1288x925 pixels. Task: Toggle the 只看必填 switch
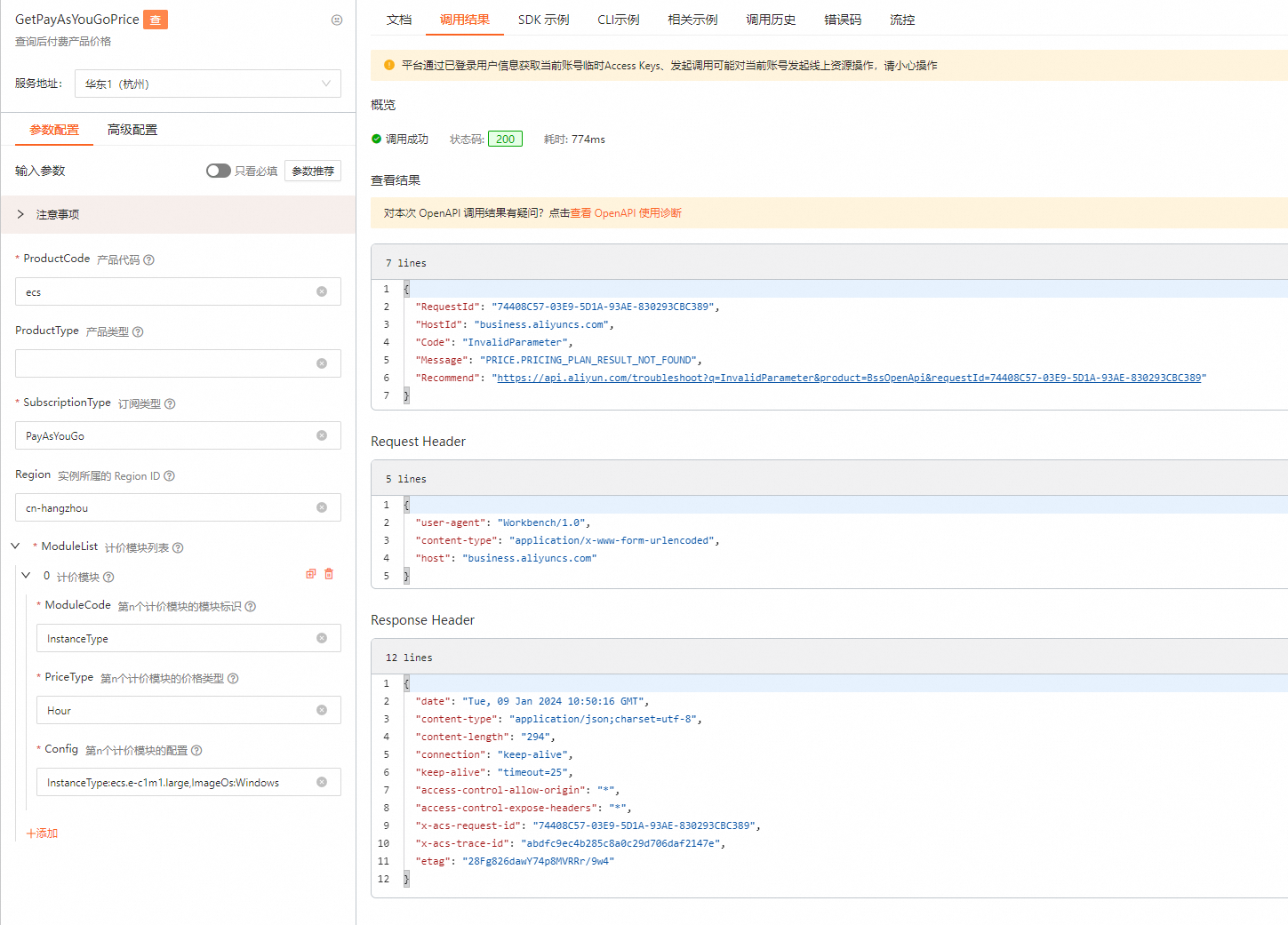coord(218,171)
